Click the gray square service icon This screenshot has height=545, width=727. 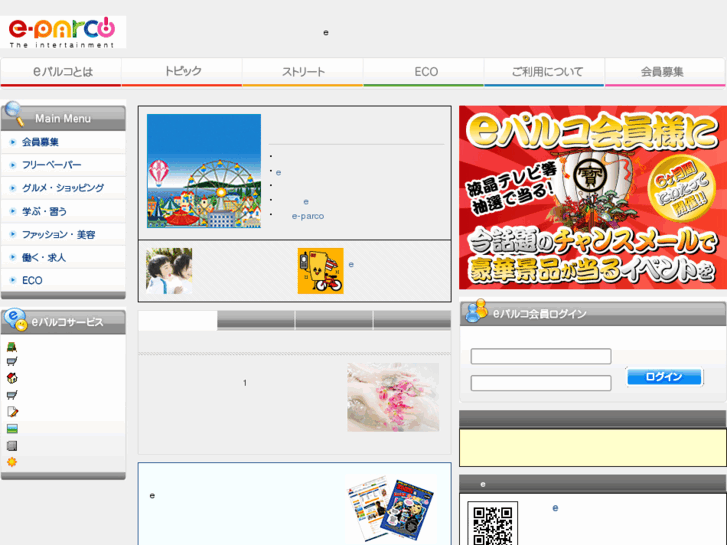(12, 446)
